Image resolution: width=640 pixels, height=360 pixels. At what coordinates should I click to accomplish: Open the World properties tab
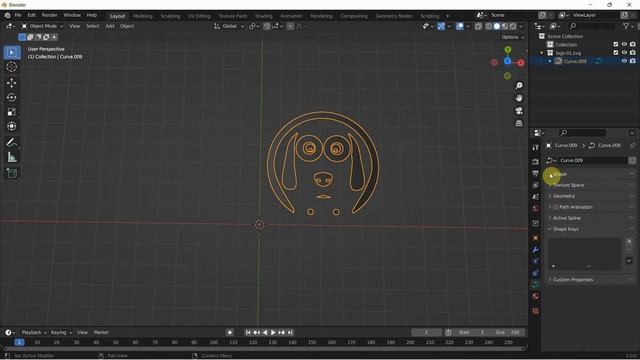[536, 209]
